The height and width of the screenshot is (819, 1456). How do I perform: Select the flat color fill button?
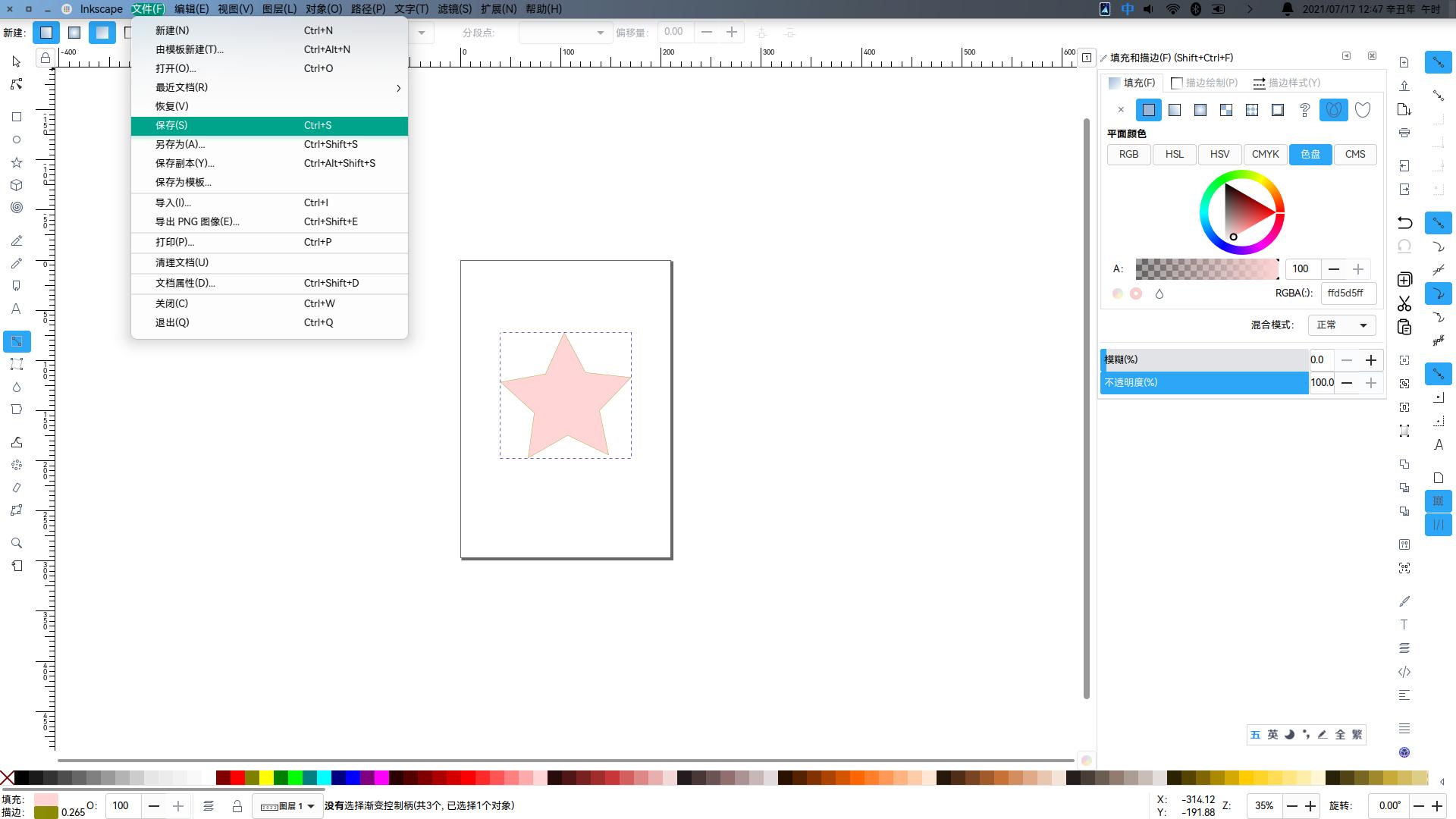(1148, 110)
